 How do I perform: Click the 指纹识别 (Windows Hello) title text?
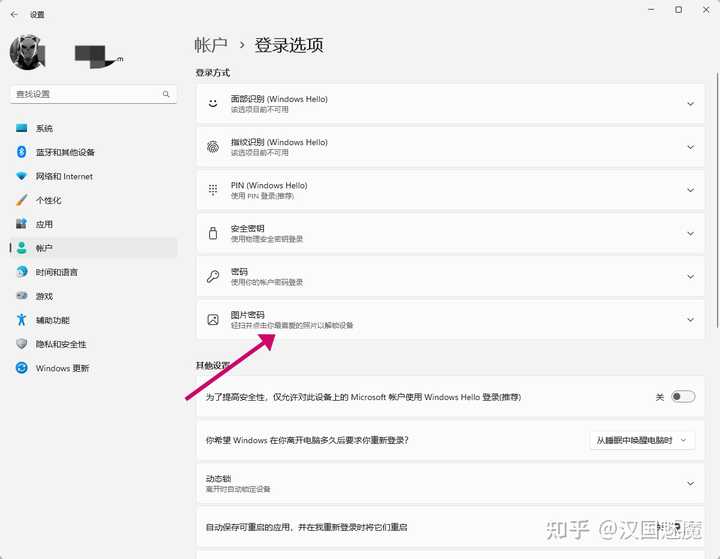click(279, 142)
